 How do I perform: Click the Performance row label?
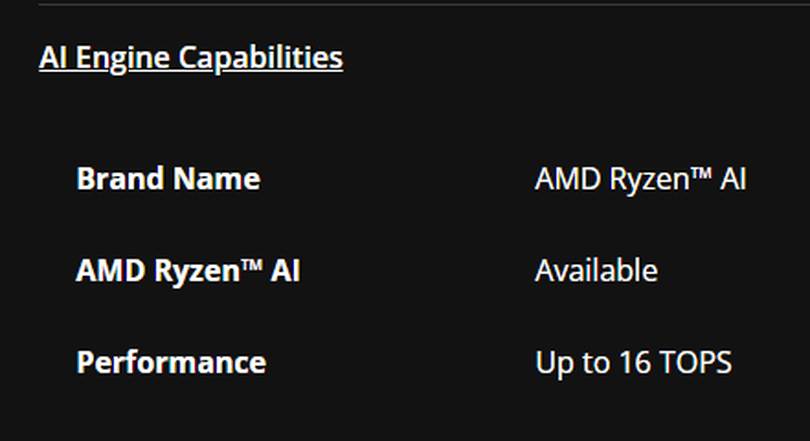(171, 363)
